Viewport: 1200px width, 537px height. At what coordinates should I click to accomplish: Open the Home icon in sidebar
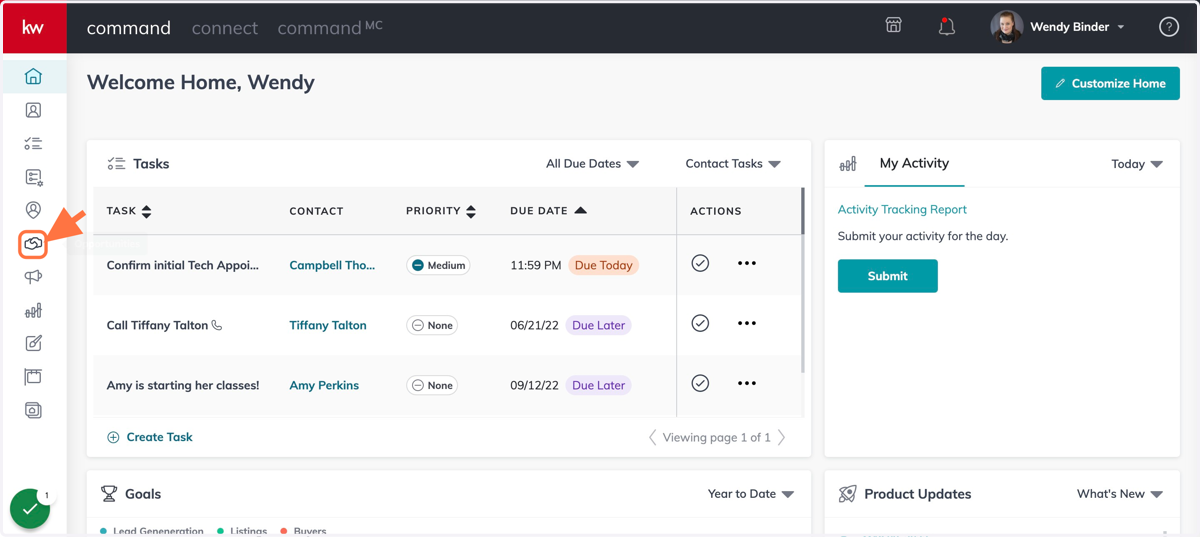tap(33, 77)
